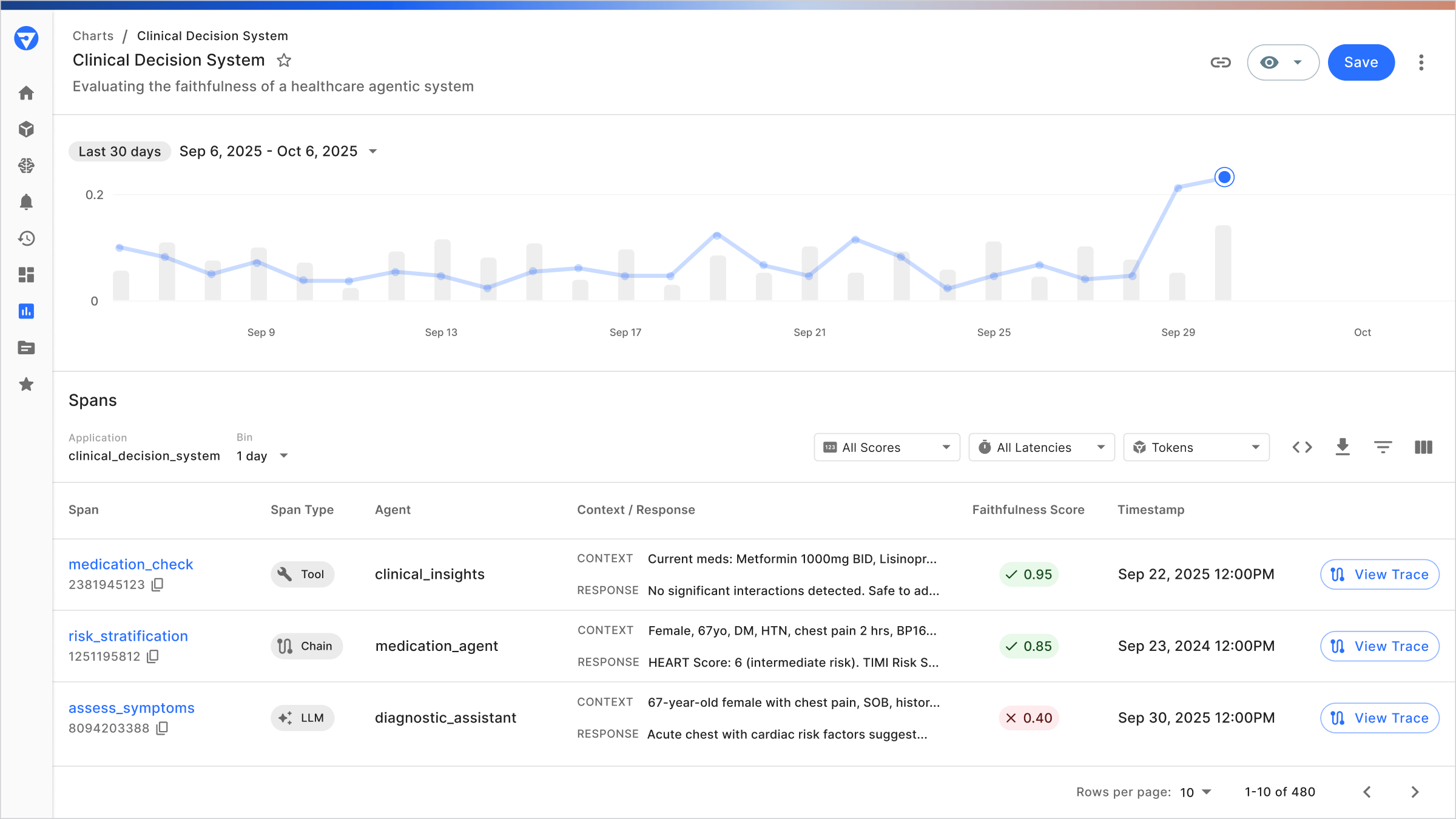1456x819 pixels.
Task: Click the bell alerts icon in sidebar
Action: pyautogui.click(x=26, y=202)
